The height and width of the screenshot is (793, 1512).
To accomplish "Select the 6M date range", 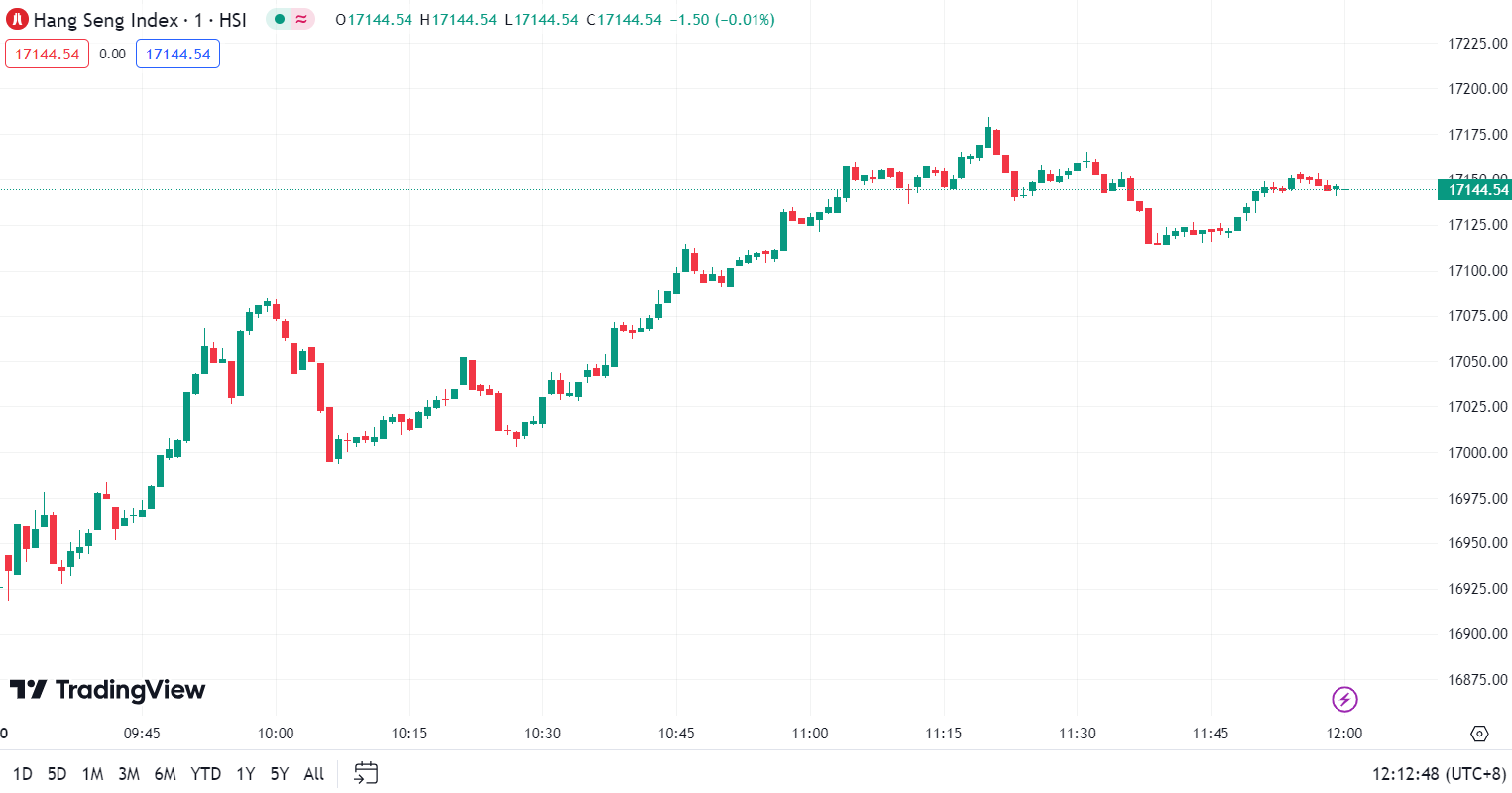I will click(x=166, y=774).
